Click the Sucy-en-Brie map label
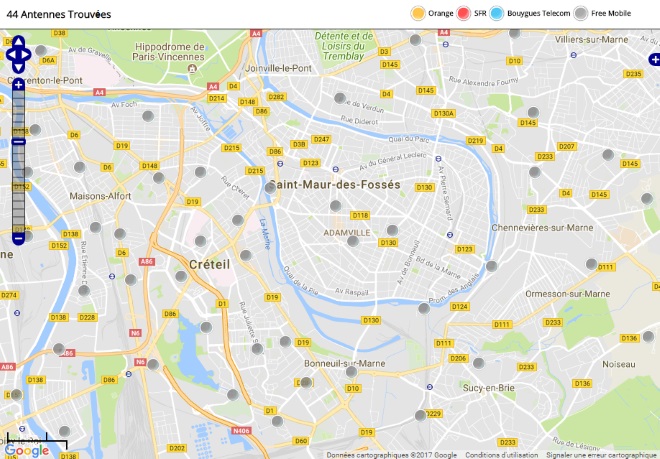660x459 pixels. tap(489, 388)
